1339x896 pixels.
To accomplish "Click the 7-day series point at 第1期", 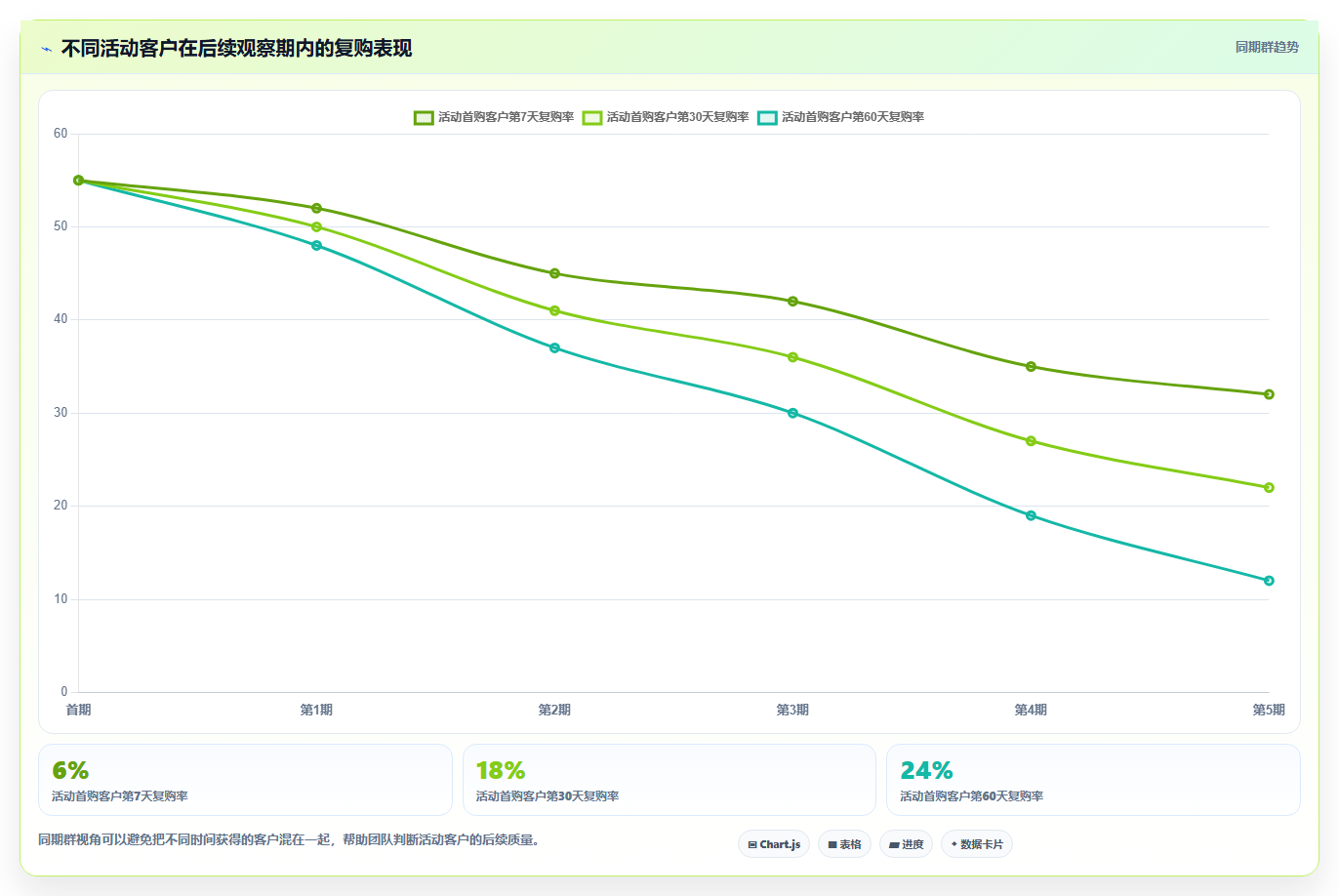I will (316, 208).
